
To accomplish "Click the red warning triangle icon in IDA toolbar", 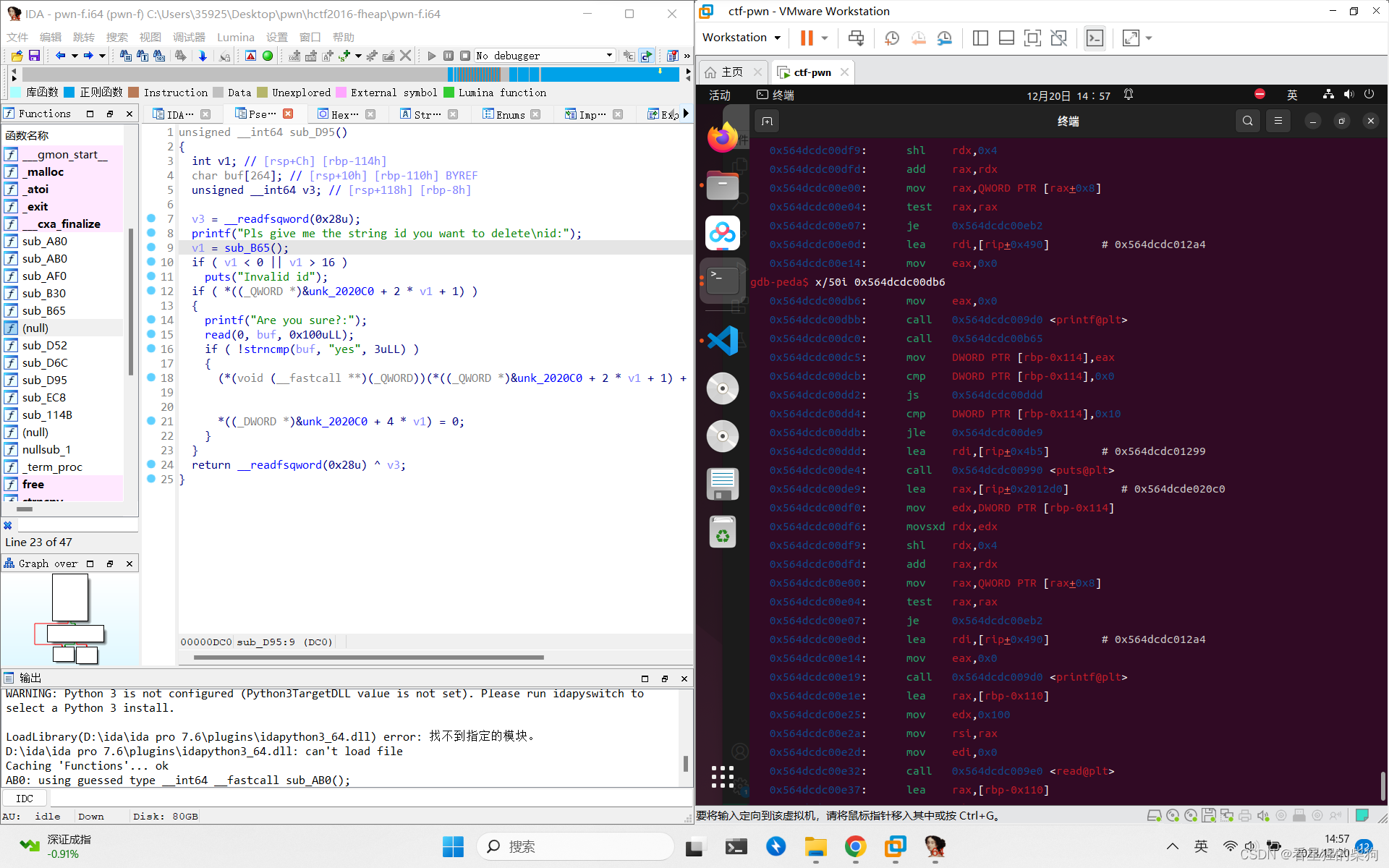I will click(x=250, y=56).
